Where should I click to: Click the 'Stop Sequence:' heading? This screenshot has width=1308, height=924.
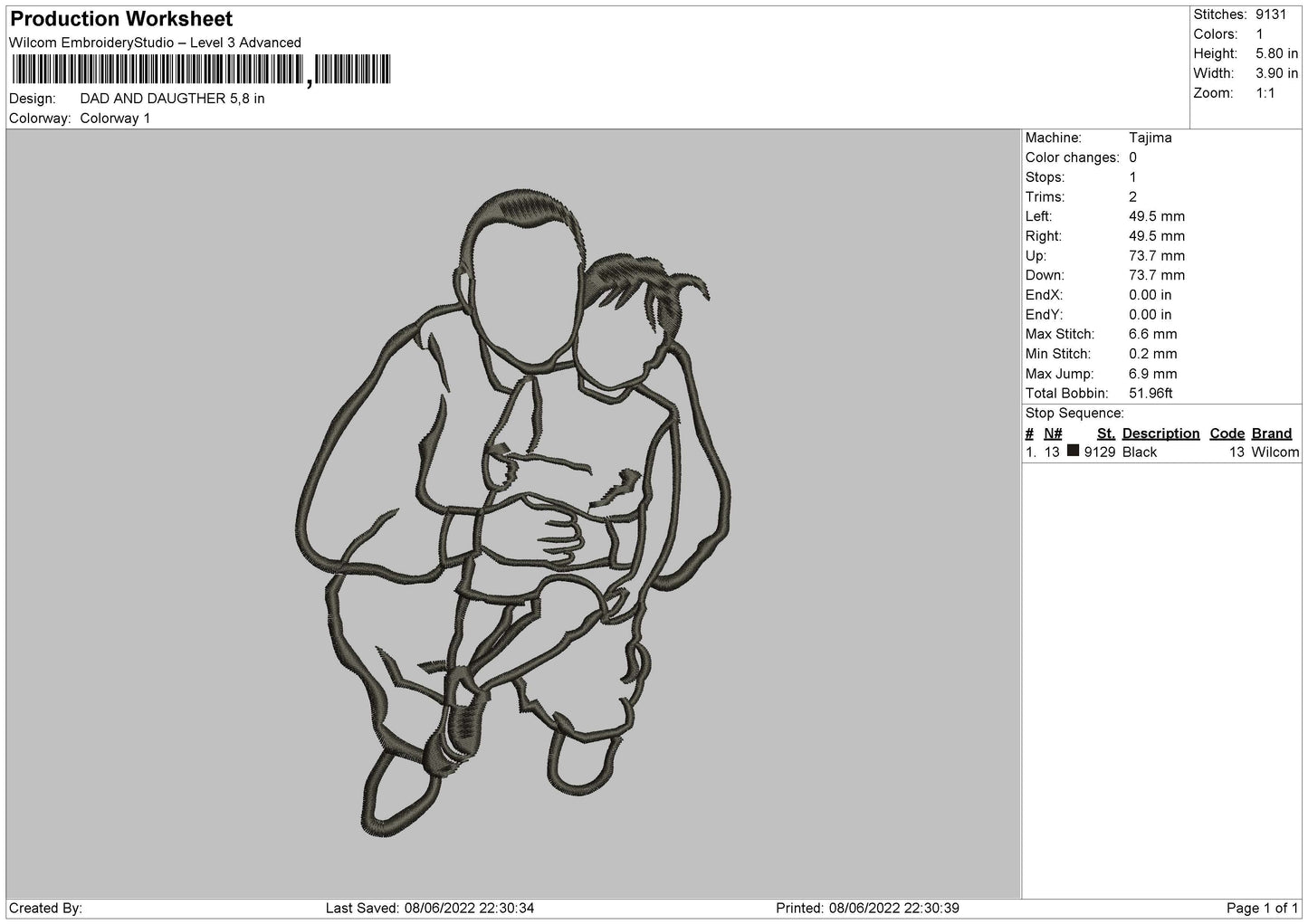pyautogui.click(x=1074, y=414)
